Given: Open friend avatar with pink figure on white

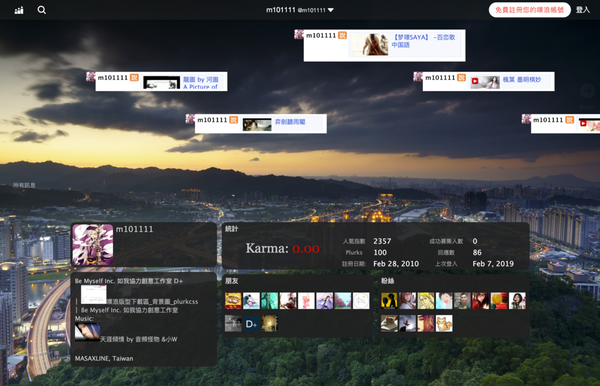Looking at the screenshot, I should click(306, 301).
